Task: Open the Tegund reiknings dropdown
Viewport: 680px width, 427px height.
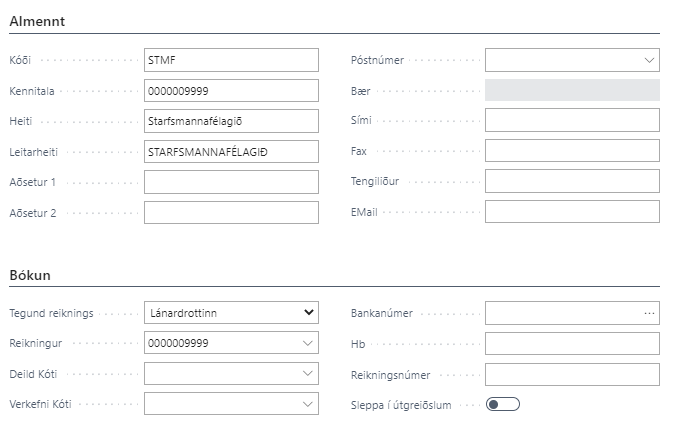Action: [308, 313]
